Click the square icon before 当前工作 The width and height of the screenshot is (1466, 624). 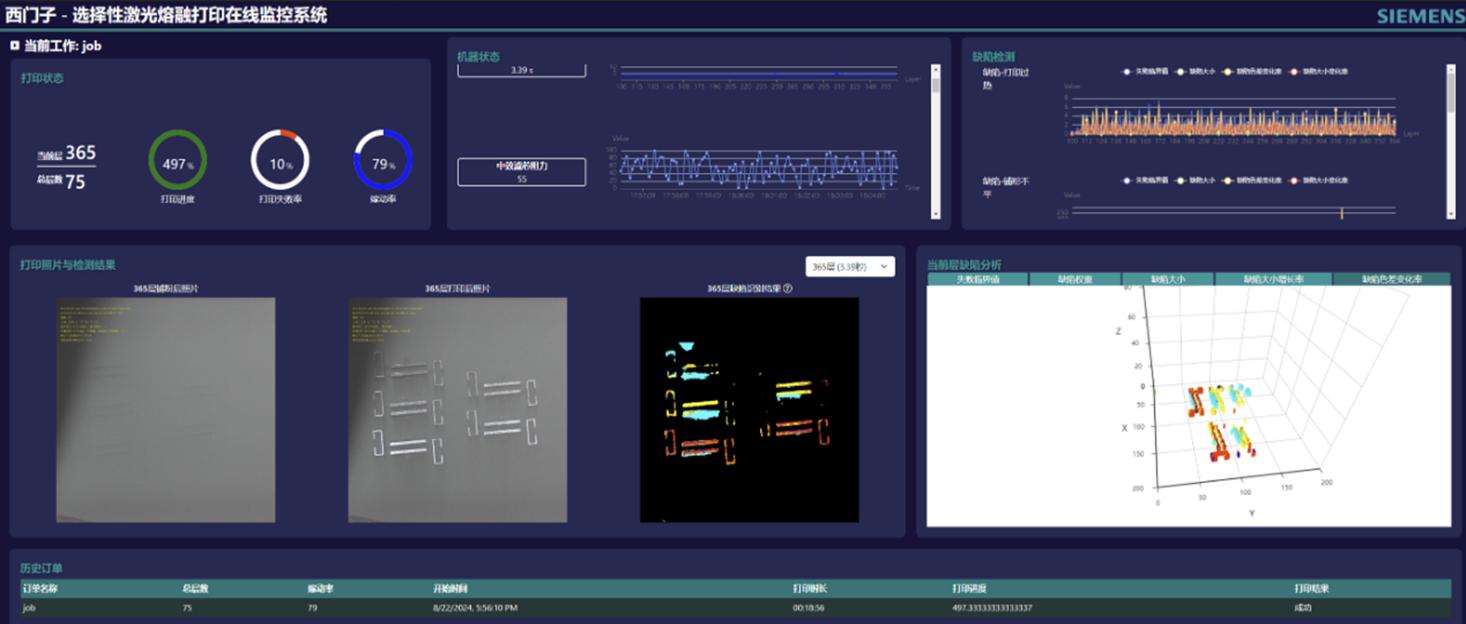click(14, 45)
